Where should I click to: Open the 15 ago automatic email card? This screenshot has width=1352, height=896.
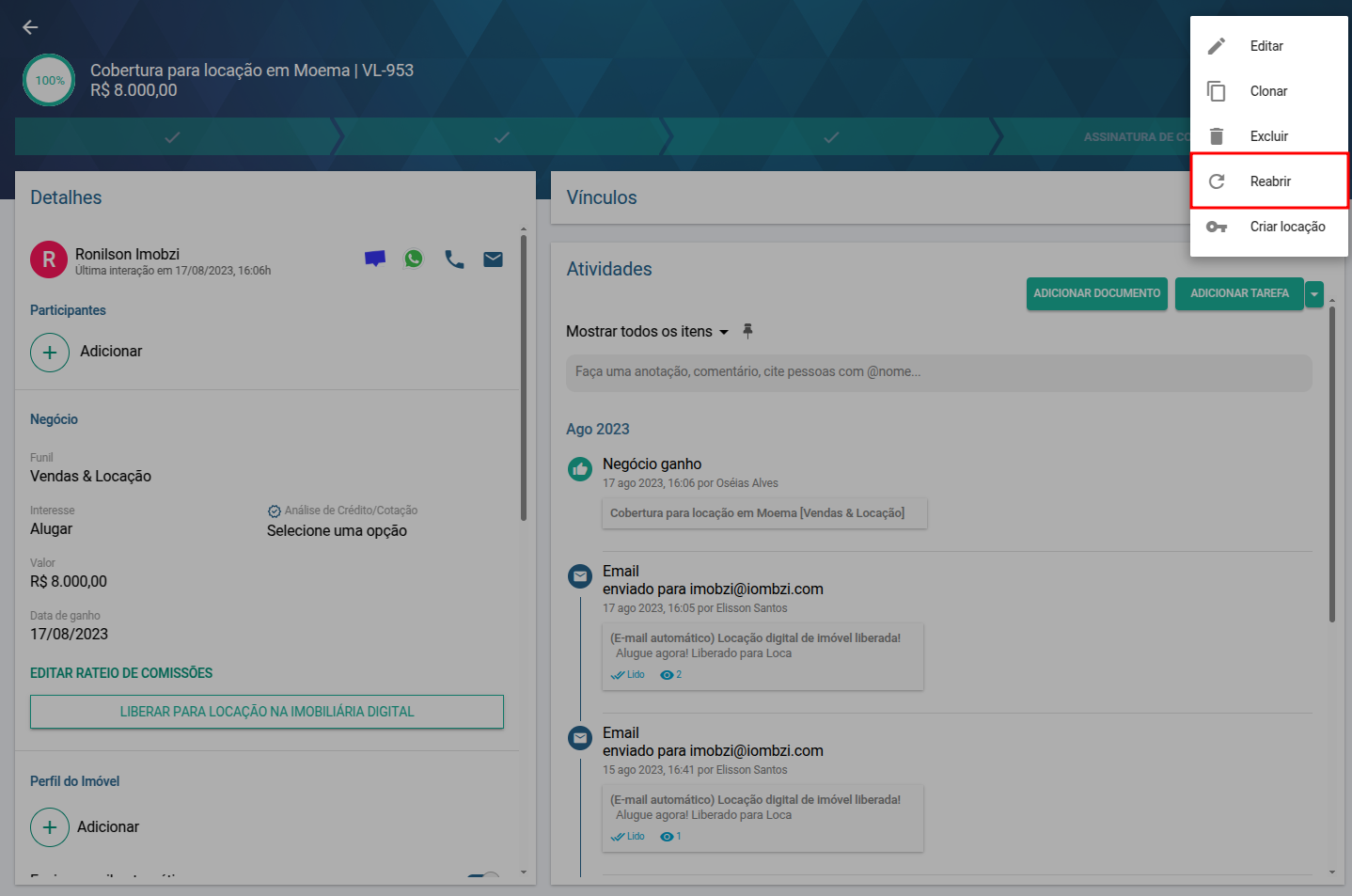pos(762,818)
